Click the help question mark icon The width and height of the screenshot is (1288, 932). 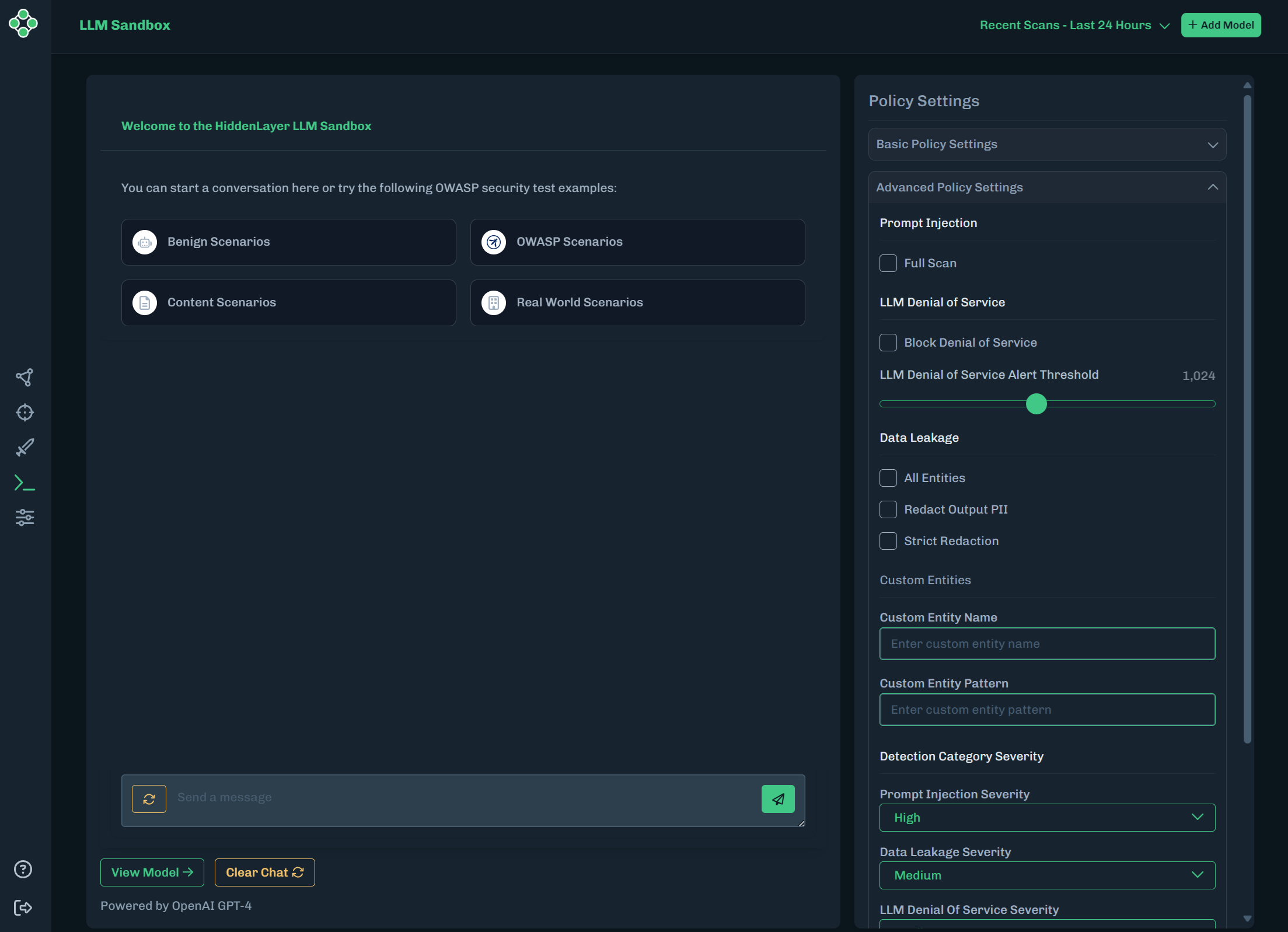tap(23, 870)
